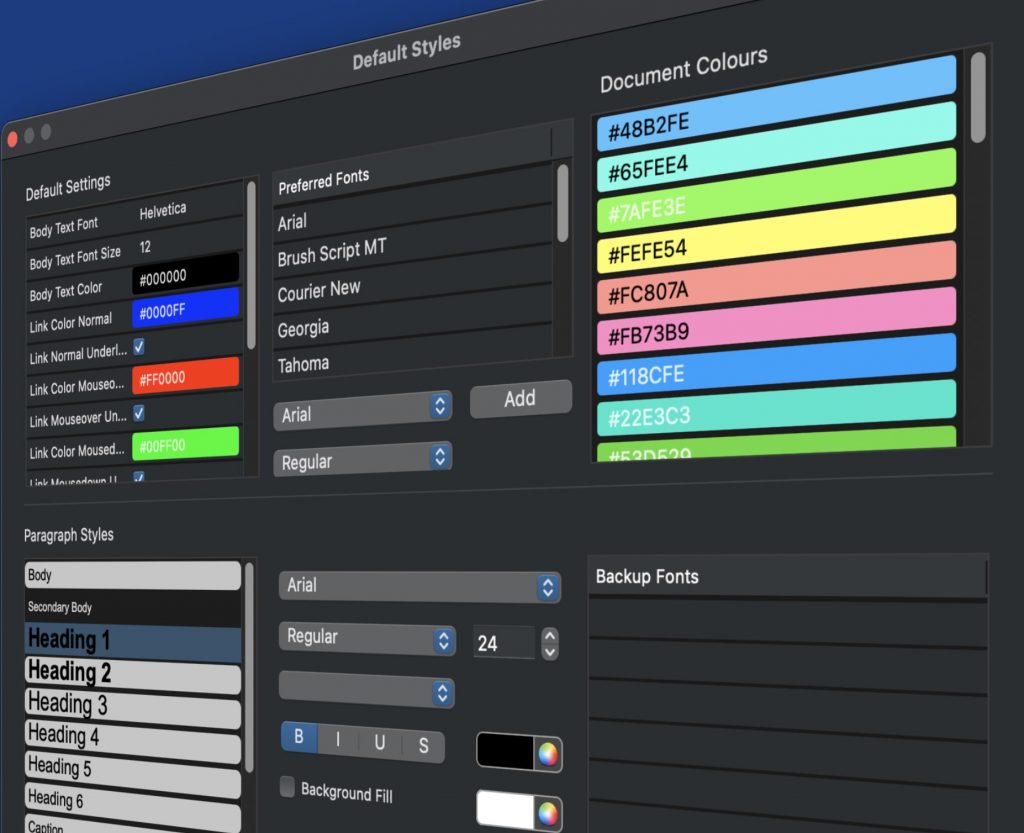Apply strikethrough formatting
The image size is (1024, 833).
[x=424, y=746]
